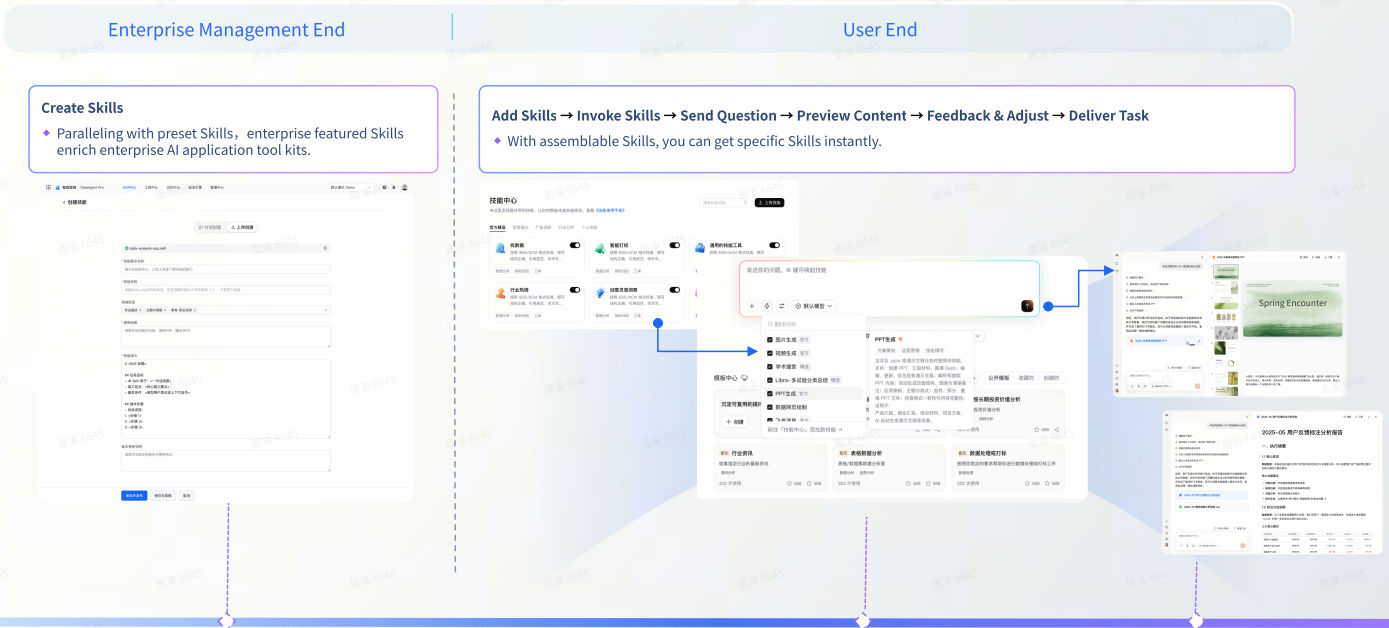Click the help icon in DataAgent header
This screenshot has height=628, width=1389.
point(384,187)
